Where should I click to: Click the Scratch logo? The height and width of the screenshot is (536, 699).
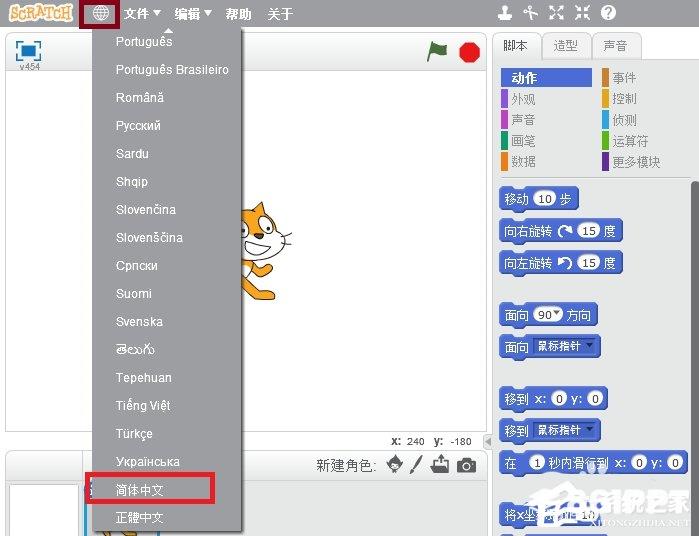[x=41, y=13]
